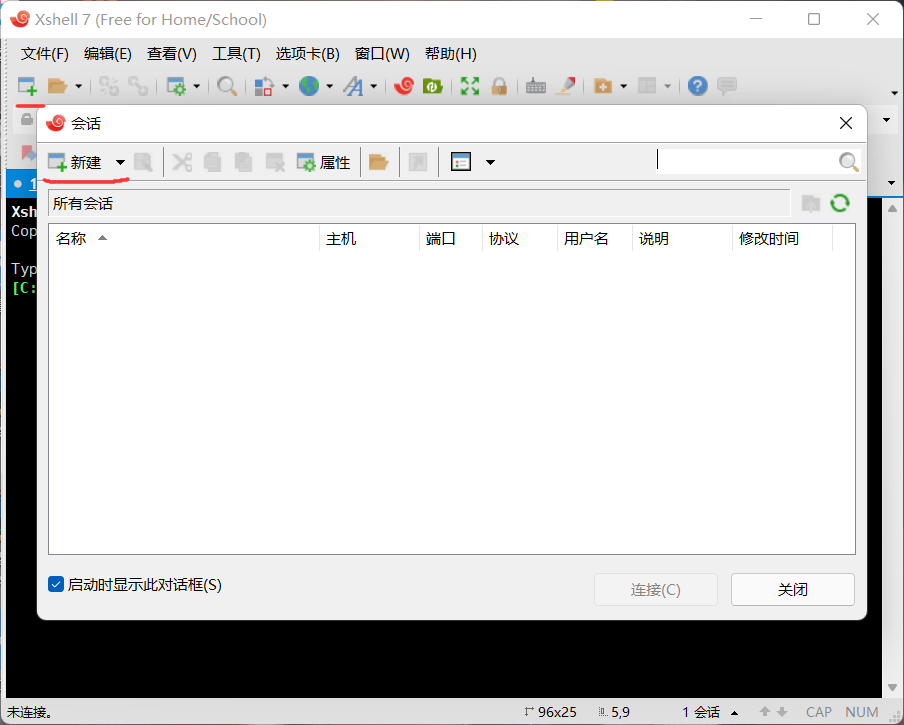Open the session folder icon on the toolbar
Viewport: 904px width, 725px height.
pos(59,86)
